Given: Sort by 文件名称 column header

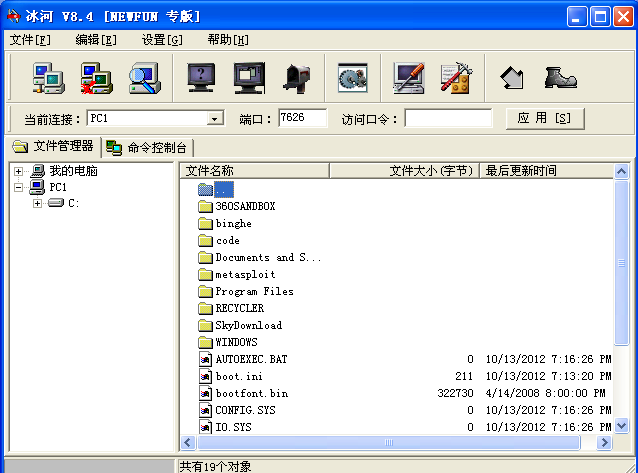Looking at the screenshot, I should (x=255, y=171).
